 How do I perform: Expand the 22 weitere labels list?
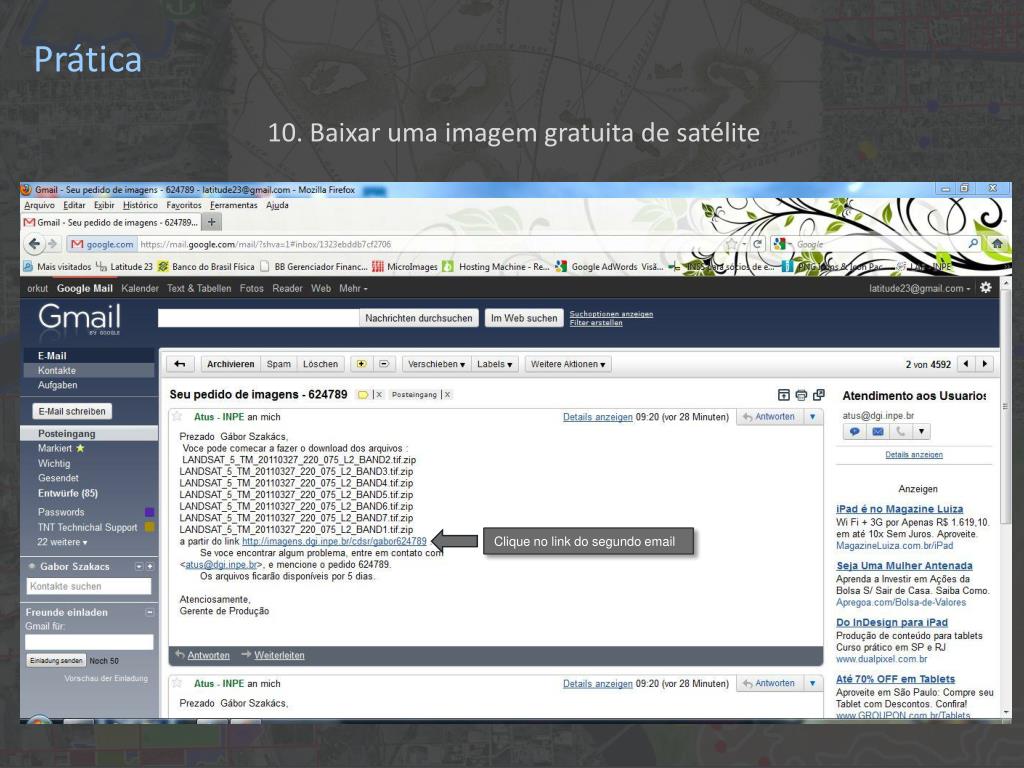coord(62,542)
